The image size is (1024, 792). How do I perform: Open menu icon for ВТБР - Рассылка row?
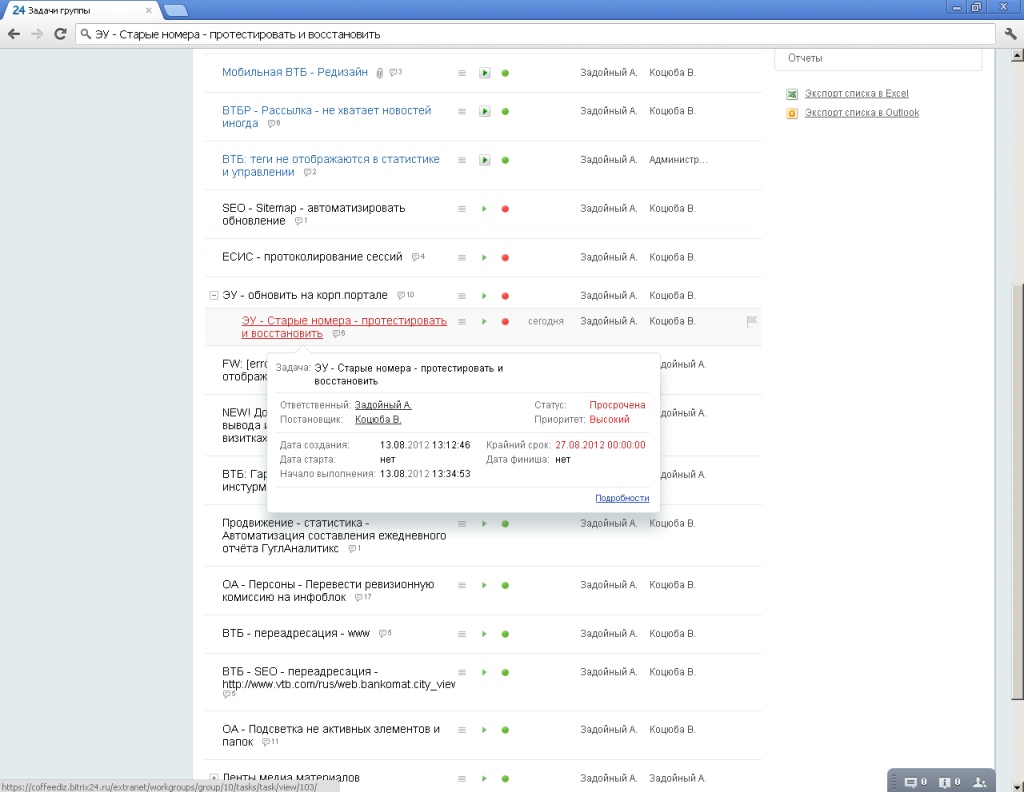462,112
